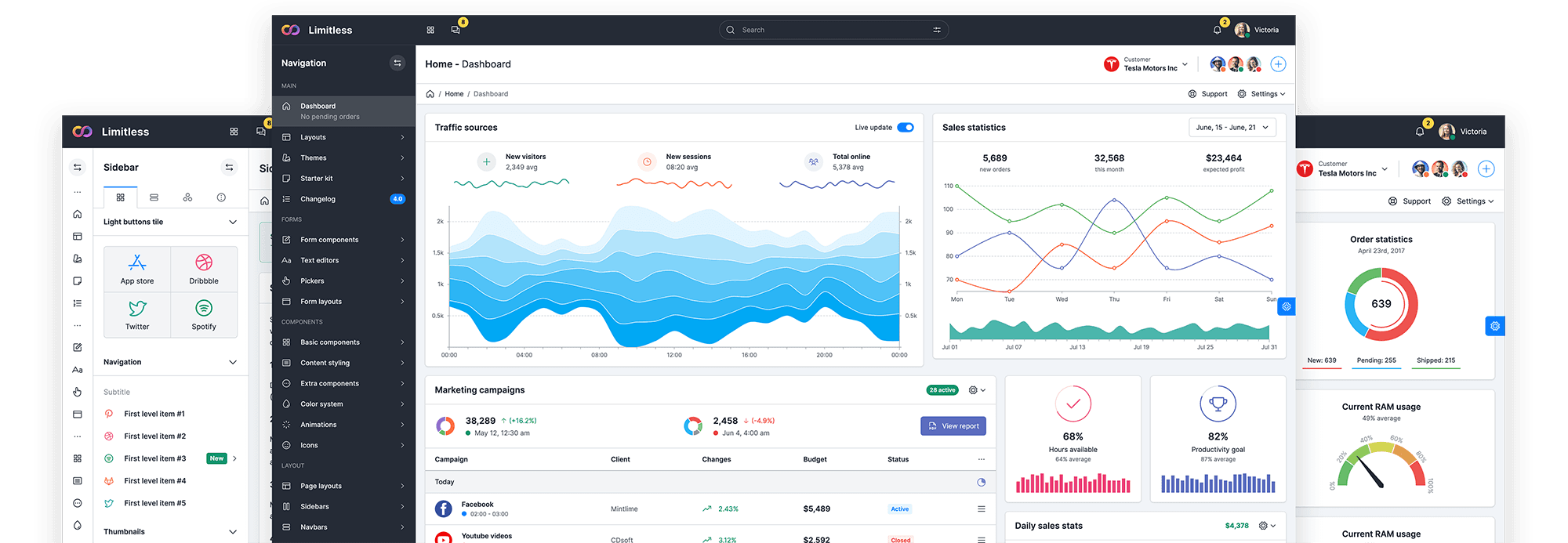
Task: Toggle the Sidebar panel collapse button
Action: [x=229, y=168]
